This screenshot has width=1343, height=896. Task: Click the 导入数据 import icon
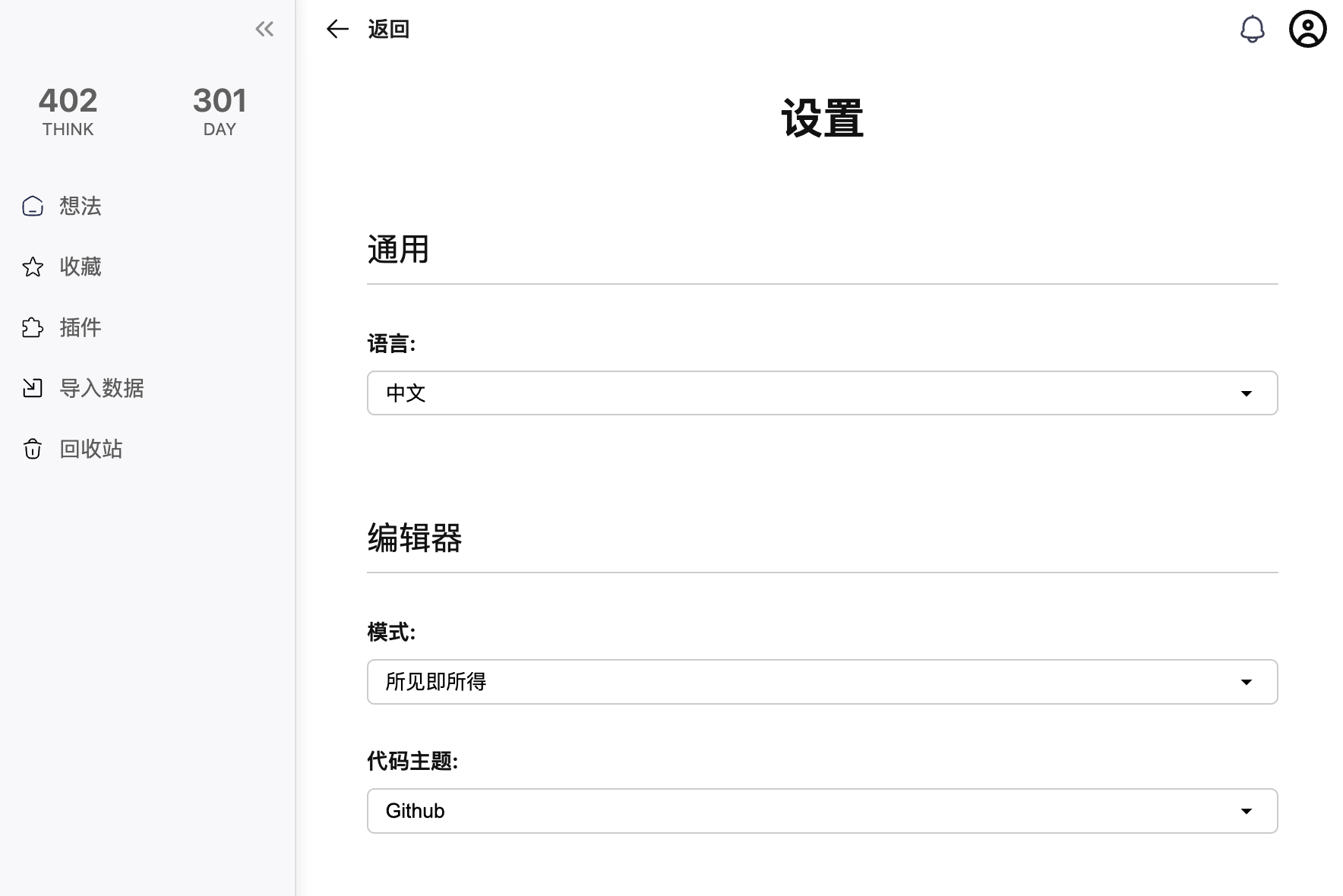tap(33, 388)
